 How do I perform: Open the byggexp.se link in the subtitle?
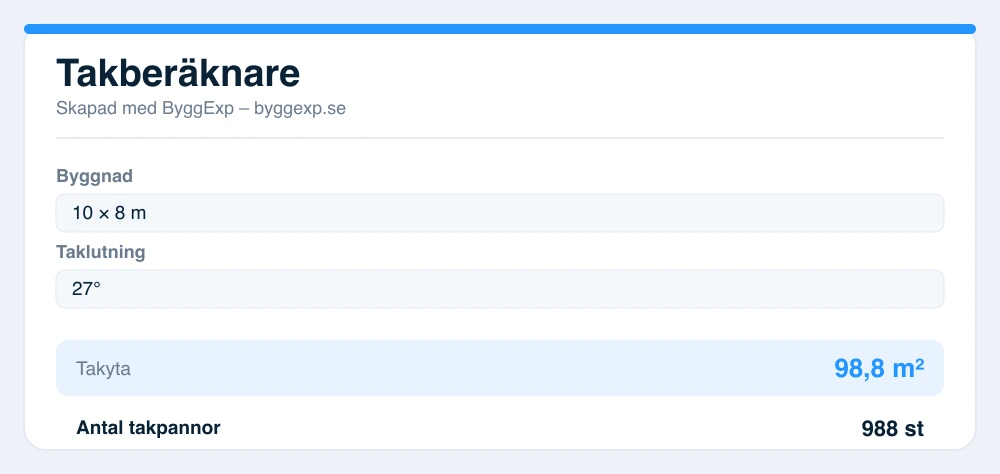[x=300, y=108]
